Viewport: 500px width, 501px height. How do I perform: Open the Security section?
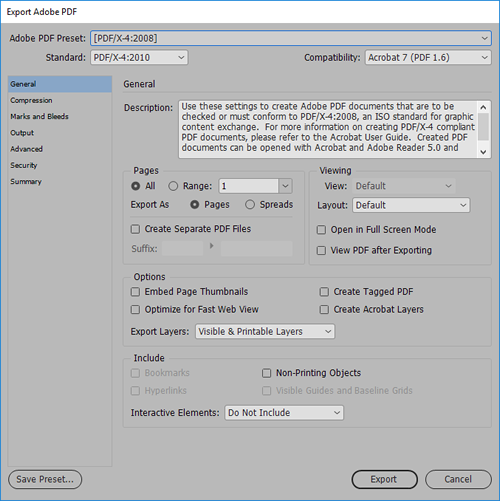(x=60, y=165)
